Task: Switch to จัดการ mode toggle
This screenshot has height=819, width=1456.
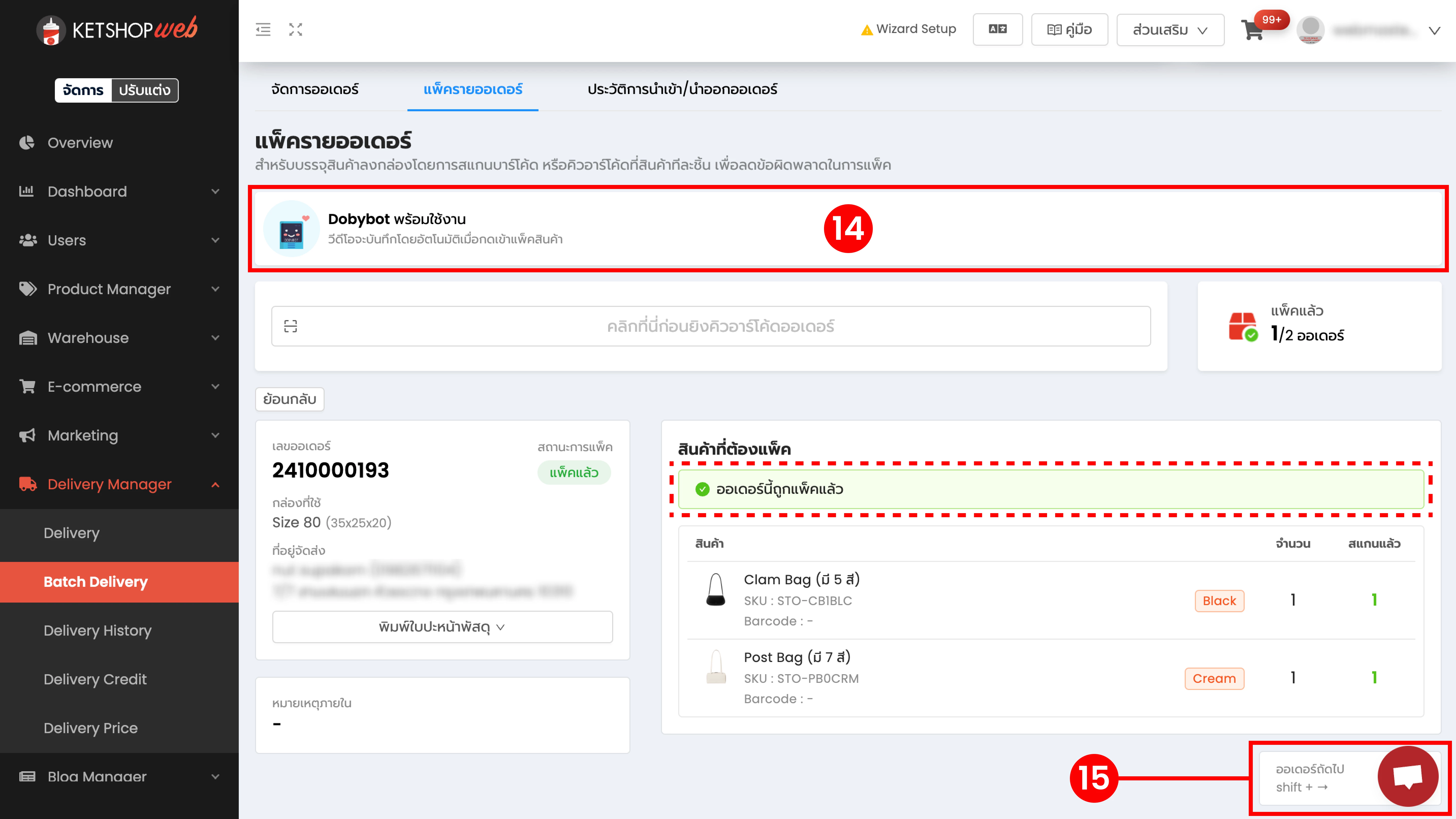Action: point(83,90)
